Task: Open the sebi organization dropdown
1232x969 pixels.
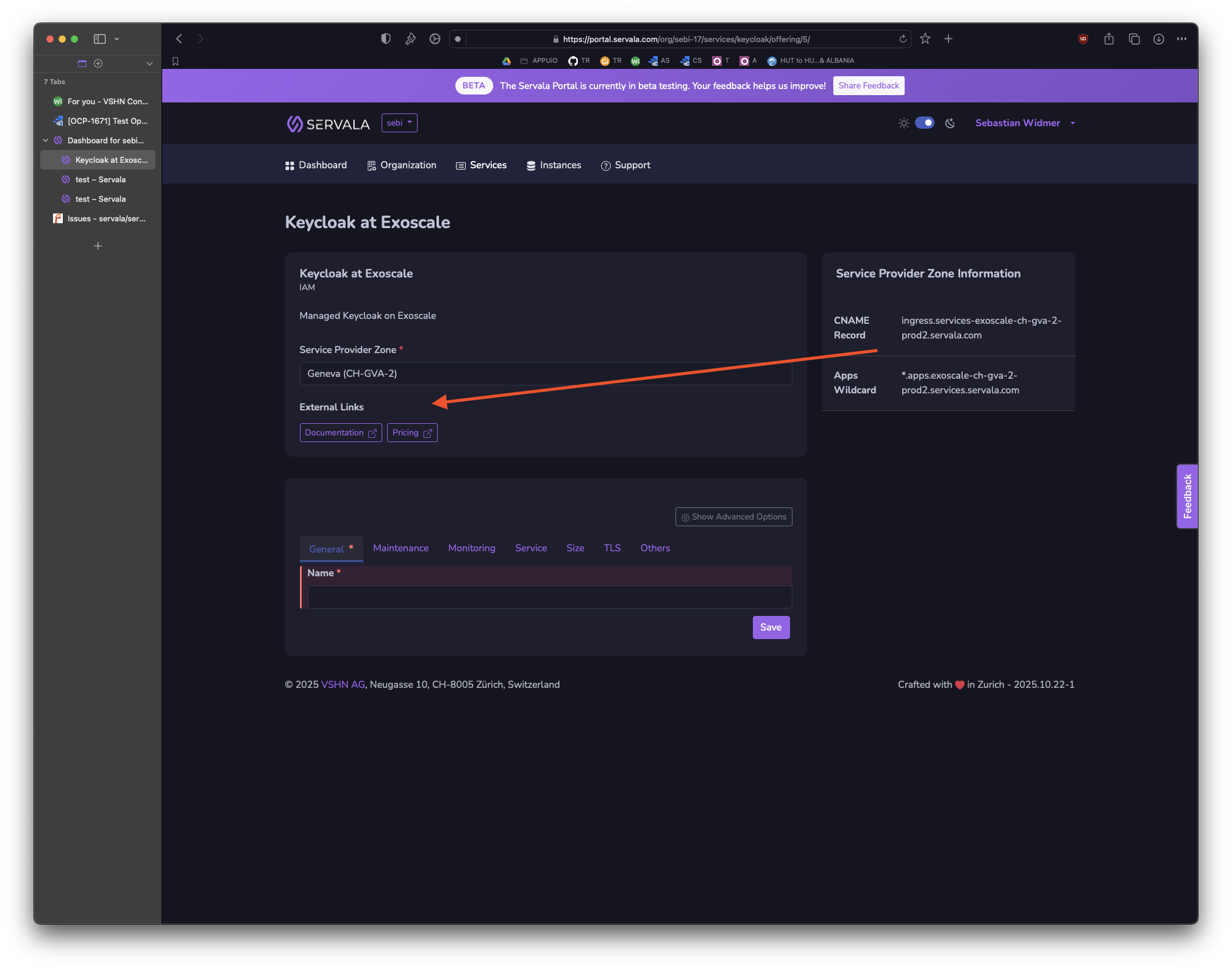Action: point(399,123)
